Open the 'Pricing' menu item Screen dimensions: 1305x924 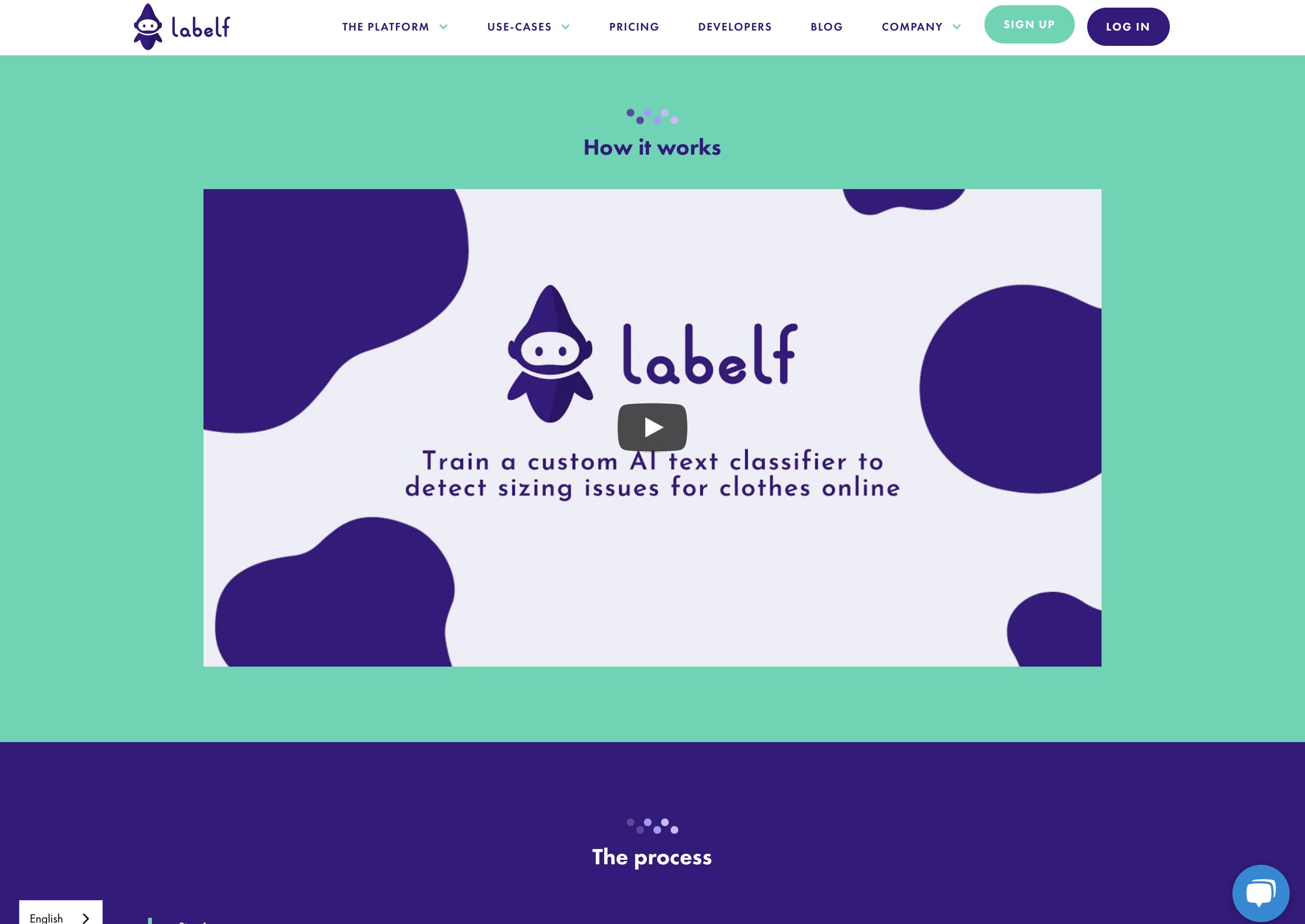(634, 27)
